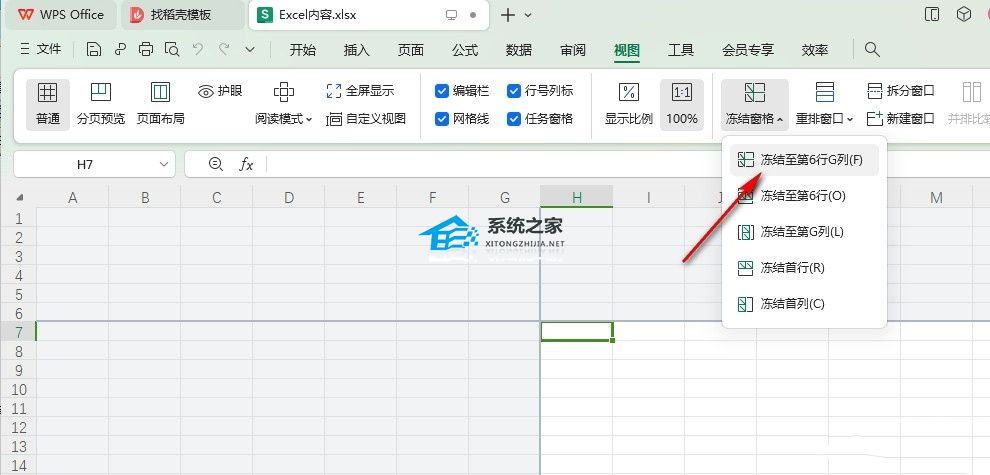Select 冻结至第G列(L) option

[804, 232]
